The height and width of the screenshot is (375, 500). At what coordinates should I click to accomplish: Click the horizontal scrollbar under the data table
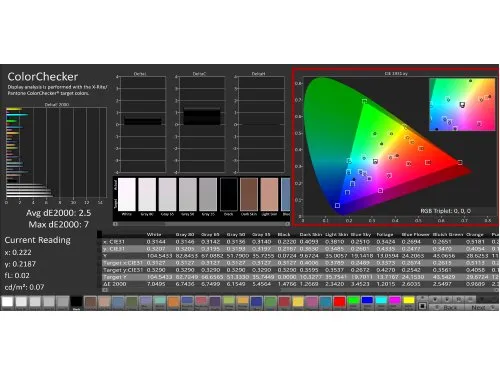pos(300,290)
